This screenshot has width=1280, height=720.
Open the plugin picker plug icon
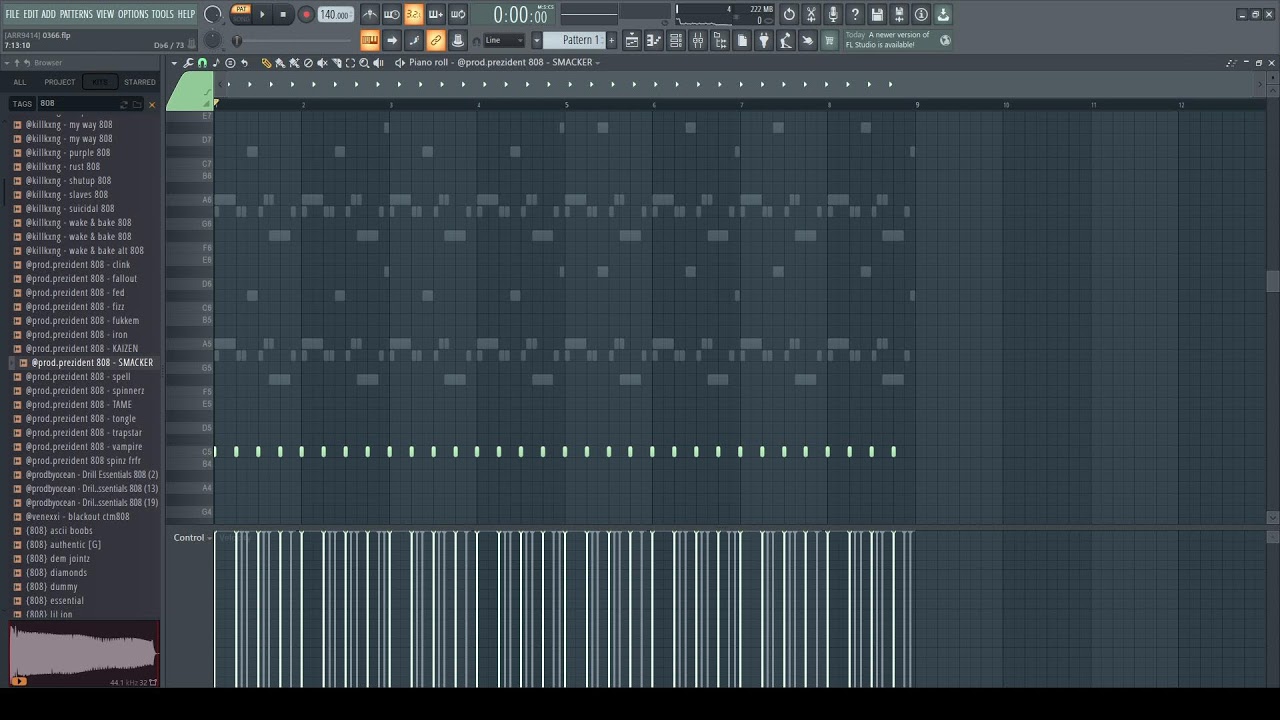point(764,40)
